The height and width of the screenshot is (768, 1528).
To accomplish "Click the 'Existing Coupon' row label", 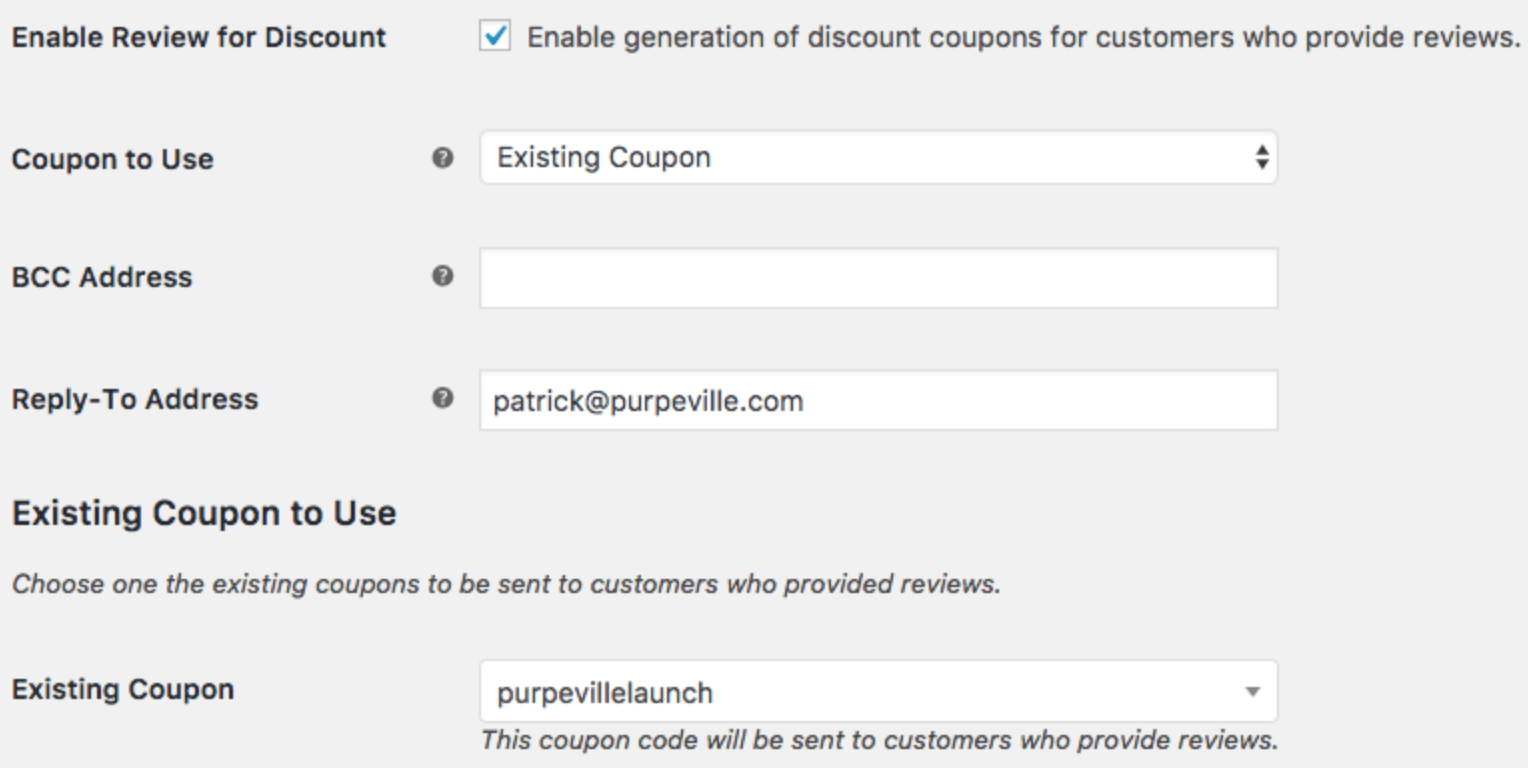I will coord(122,690).
